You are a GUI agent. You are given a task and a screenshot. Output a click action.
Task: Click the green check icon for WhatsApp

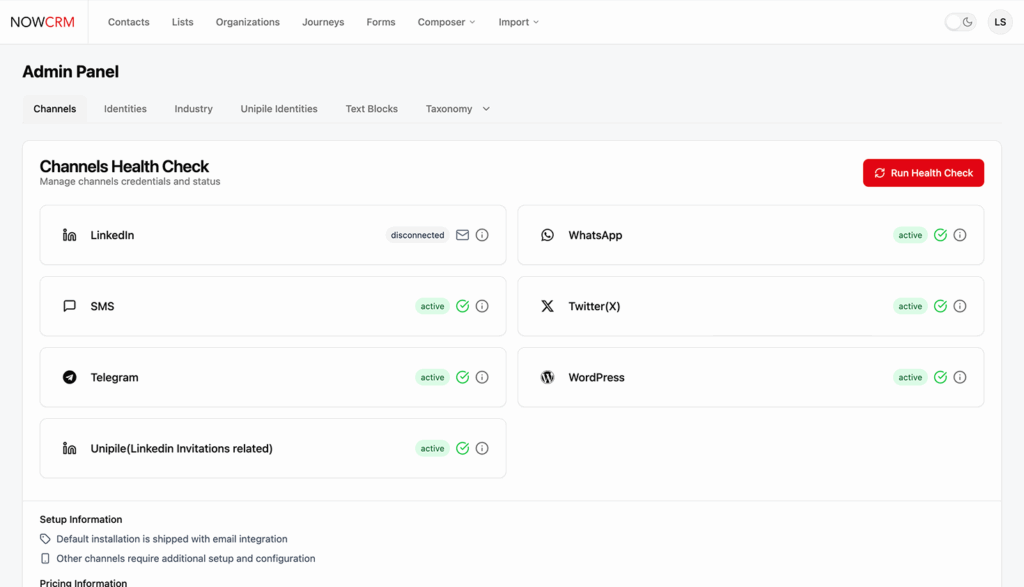click(940, 235)
